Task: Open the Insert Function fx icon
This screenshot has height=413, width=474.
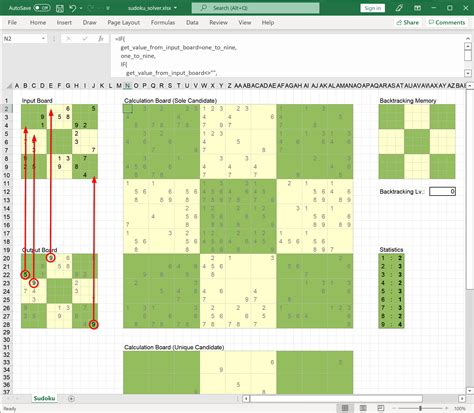Action: coord(101,39)
